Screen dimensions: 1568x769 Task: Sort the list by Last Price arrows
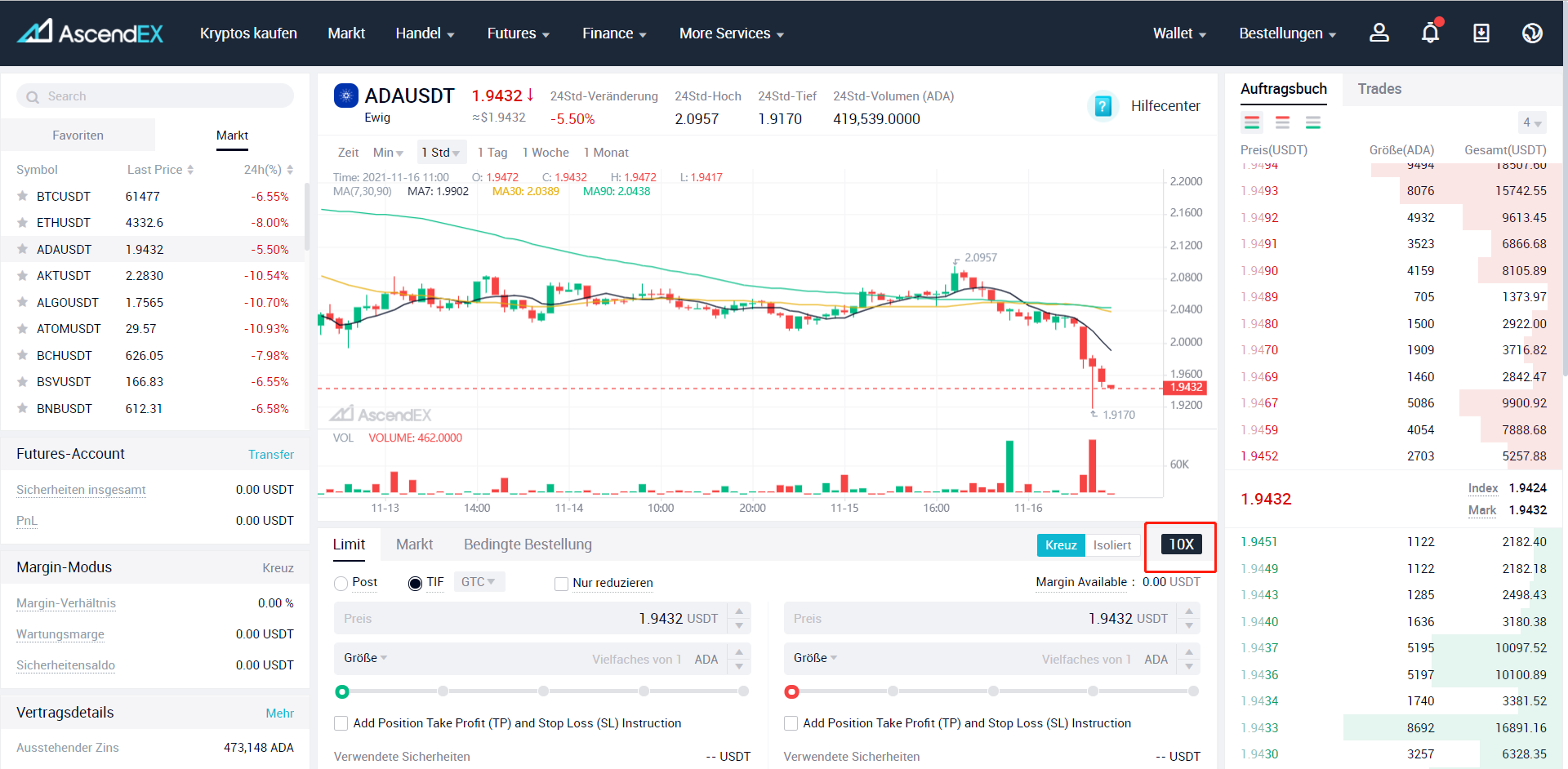[x=190, y=170]
